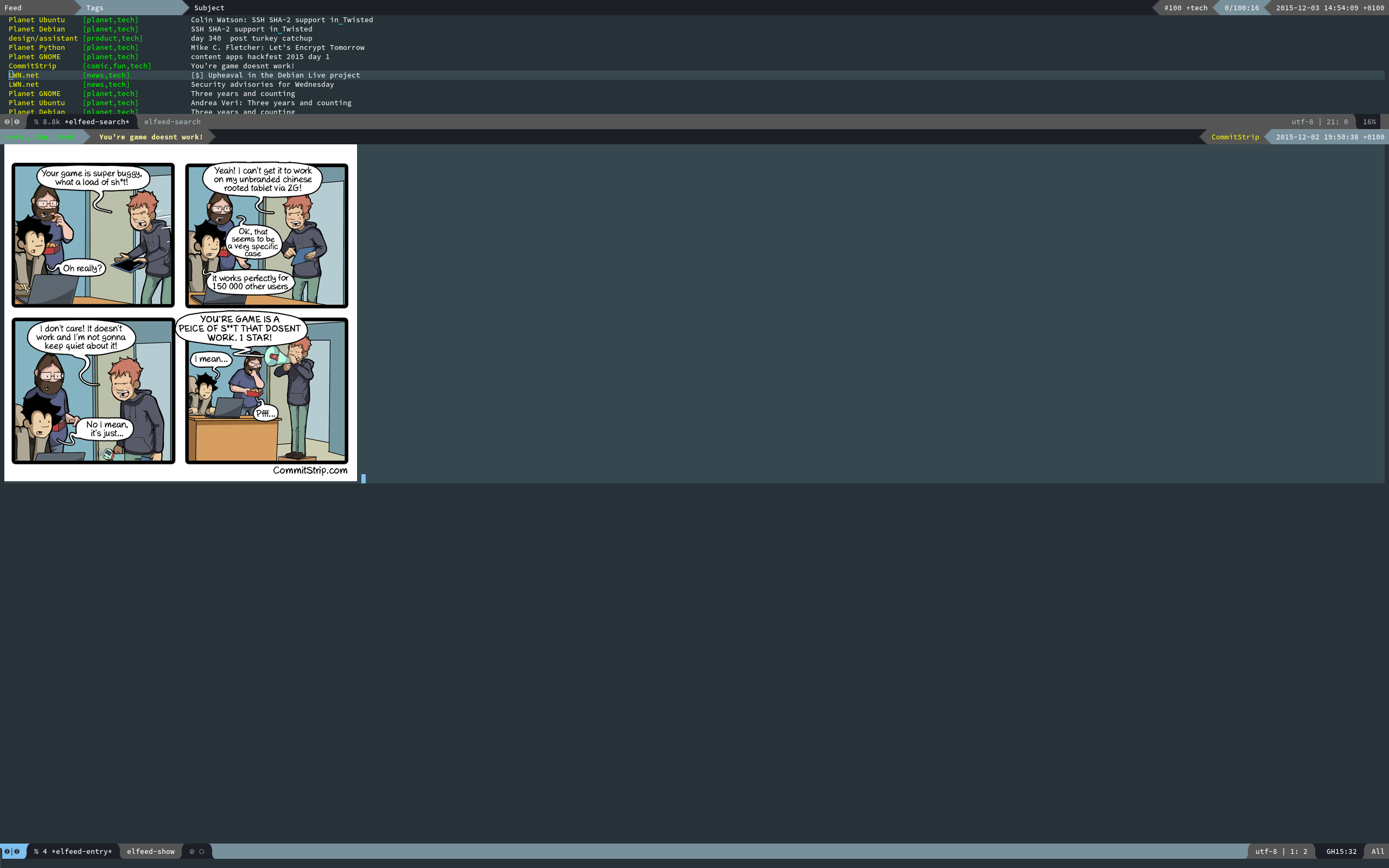Click workspace number 2 in elfeed-search modeline

coord(7,122)
